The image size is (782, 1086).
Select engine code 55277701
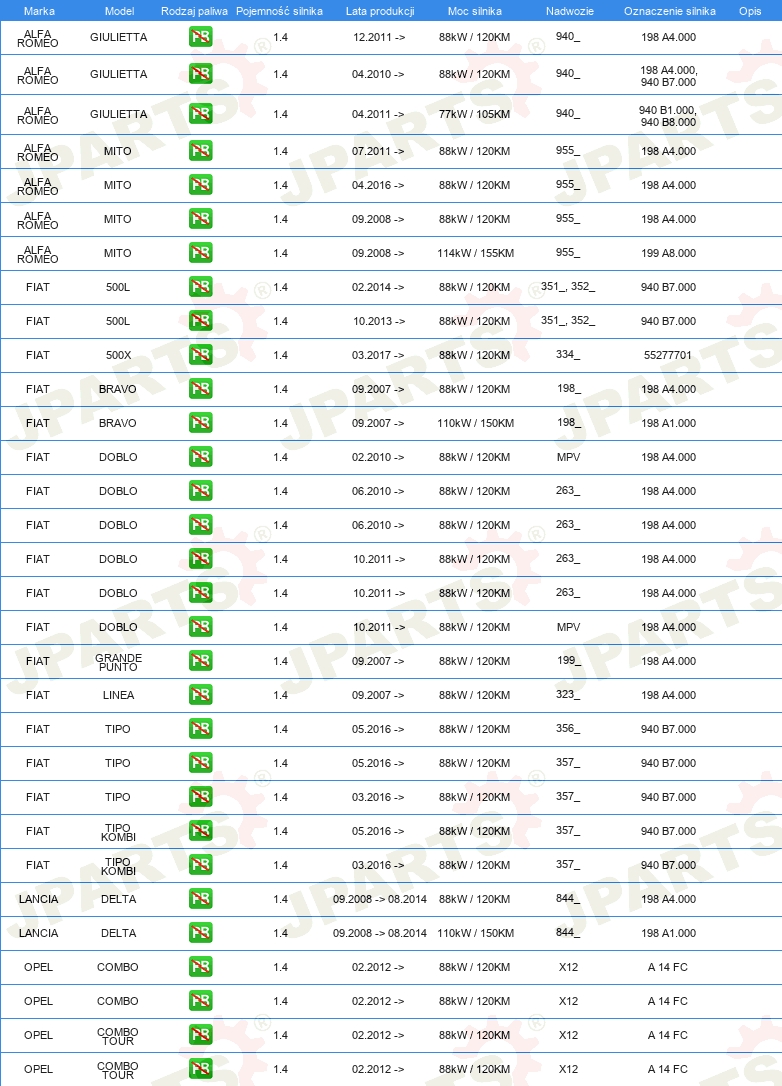tap(668, 355)
